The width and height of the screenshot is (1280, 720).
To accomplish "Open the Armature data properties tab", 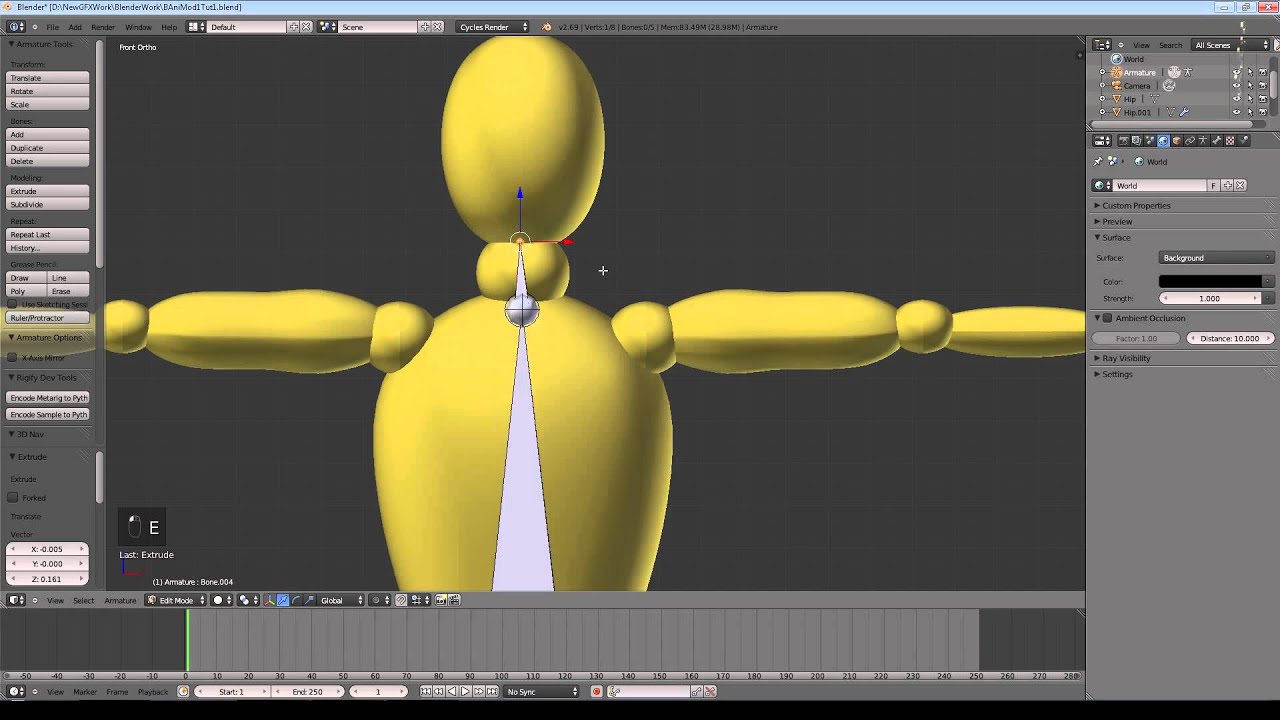I will click(1203, 141).
